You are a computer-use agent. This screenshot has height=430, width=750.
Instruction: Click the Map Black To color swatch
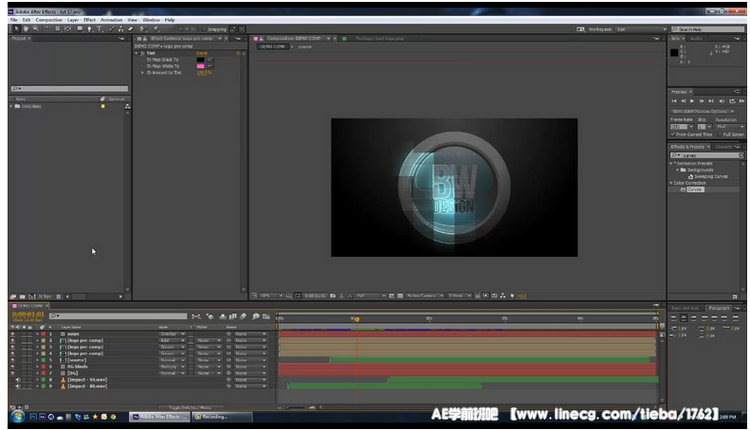[x=200, y=60]
